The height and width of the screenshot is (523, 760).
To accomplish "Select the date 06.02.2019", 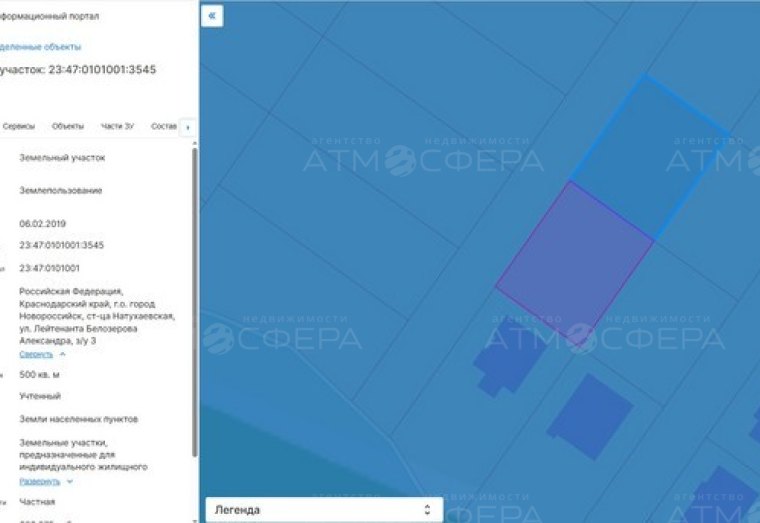I will [43, 223].
